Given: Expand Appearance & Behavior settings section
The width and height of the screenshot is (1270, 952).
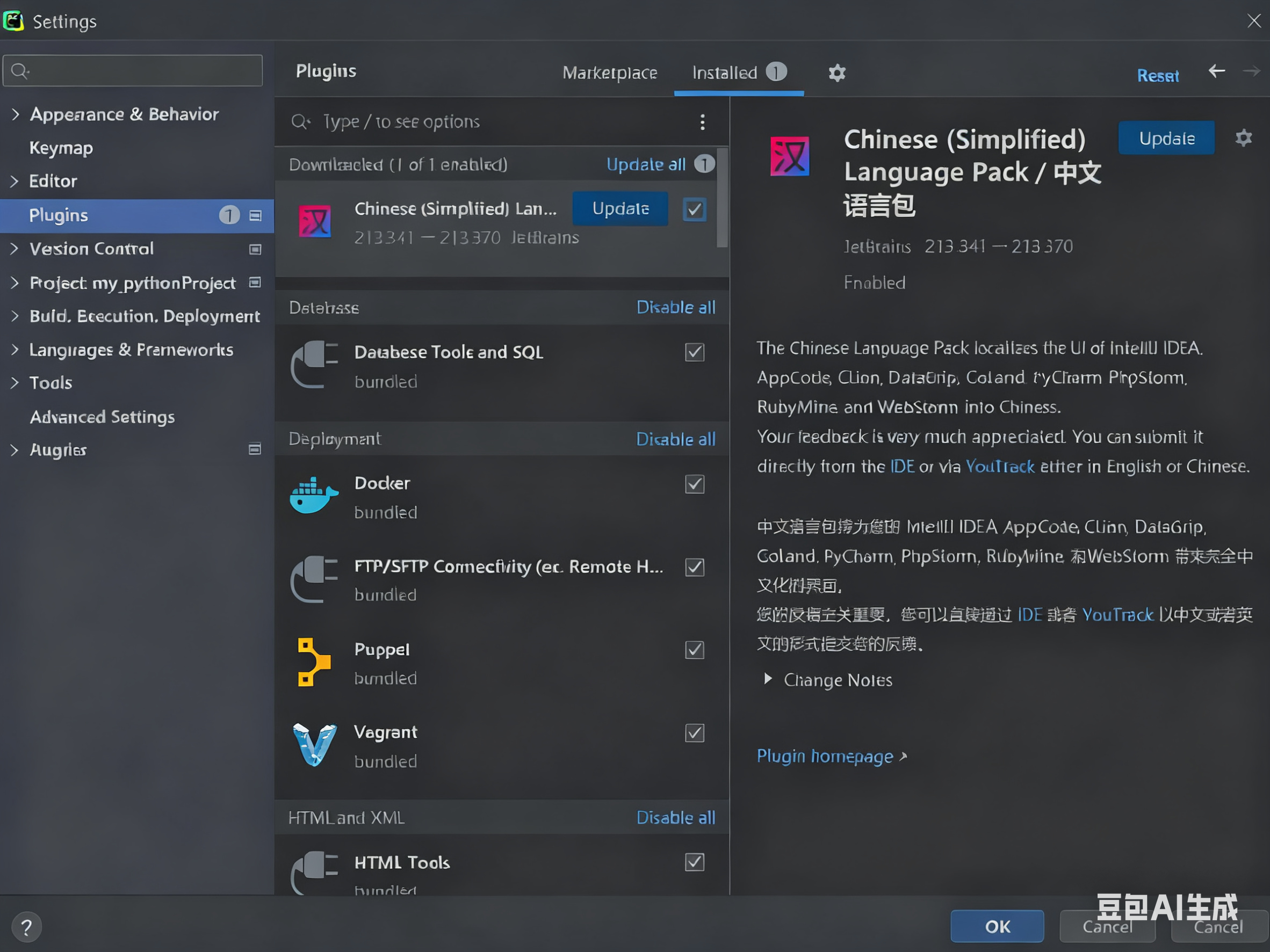Looking at the screenshot, I should point(16,114).
